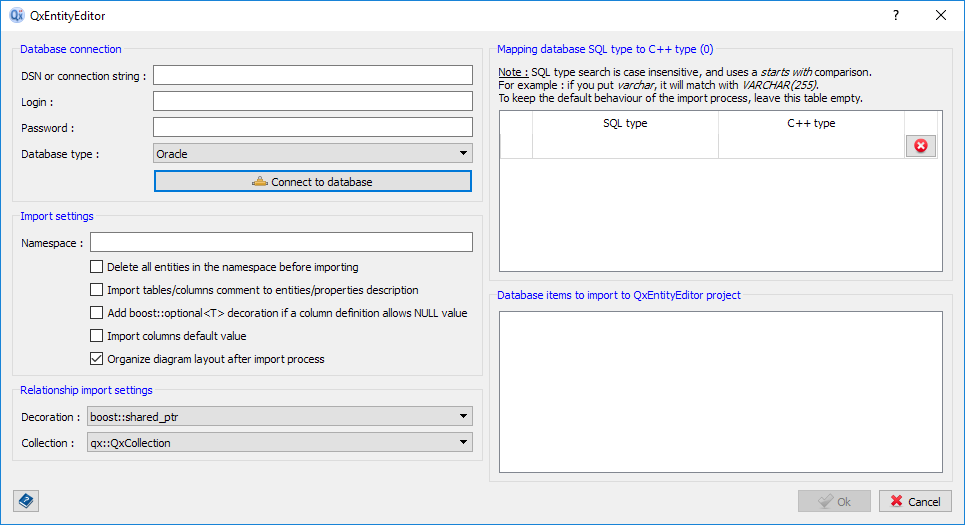
Task: Click the red delete mapping row icon
Action: (920, 146)
